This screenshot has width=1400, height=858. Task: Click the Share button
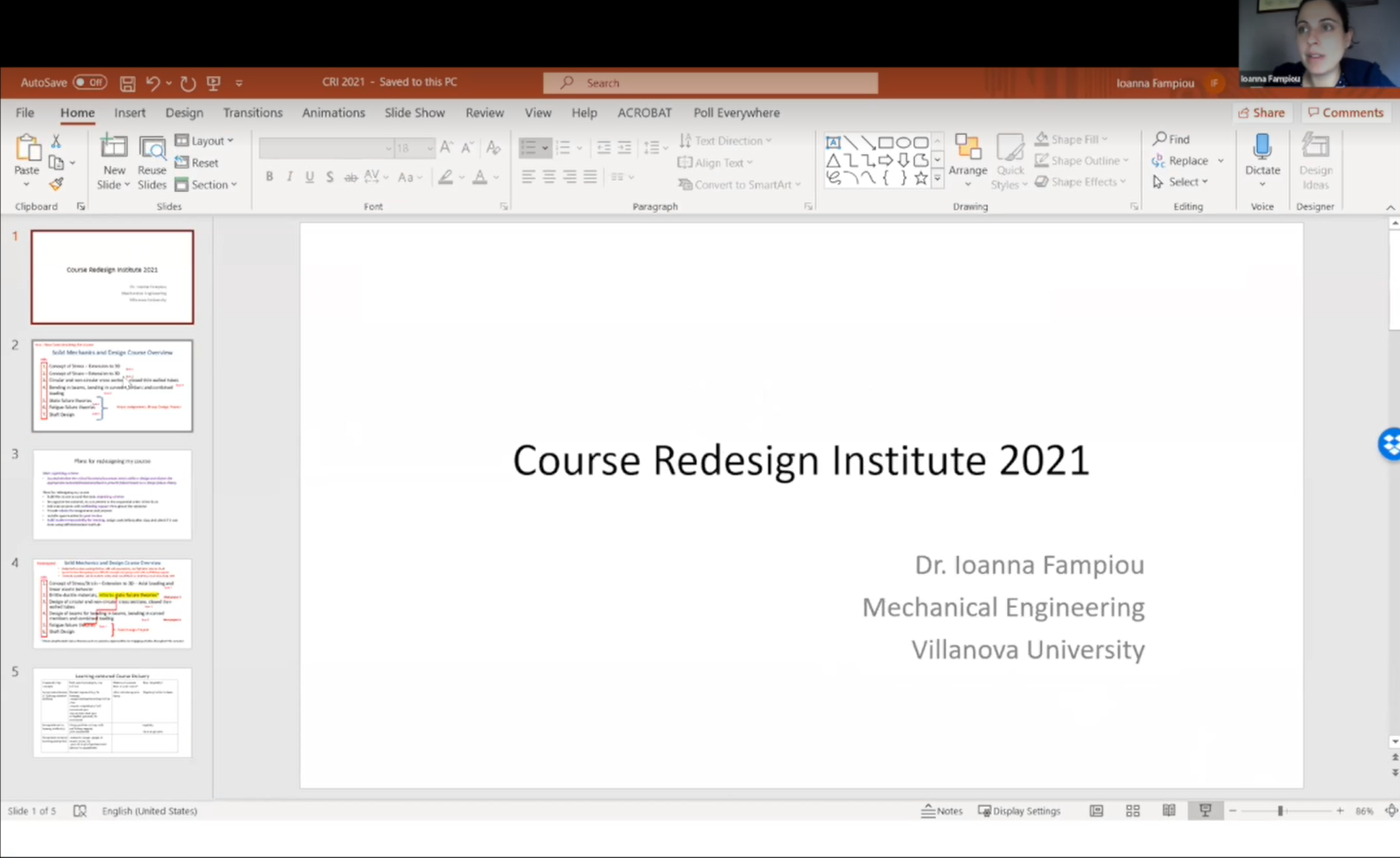(1261, 113)
